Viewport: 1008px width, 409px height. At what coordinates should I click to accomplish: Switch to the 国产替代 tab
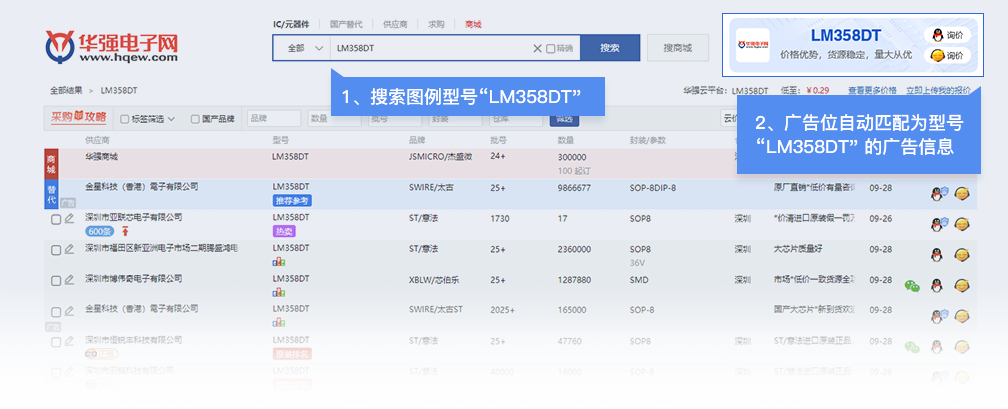tap(346, 23)
